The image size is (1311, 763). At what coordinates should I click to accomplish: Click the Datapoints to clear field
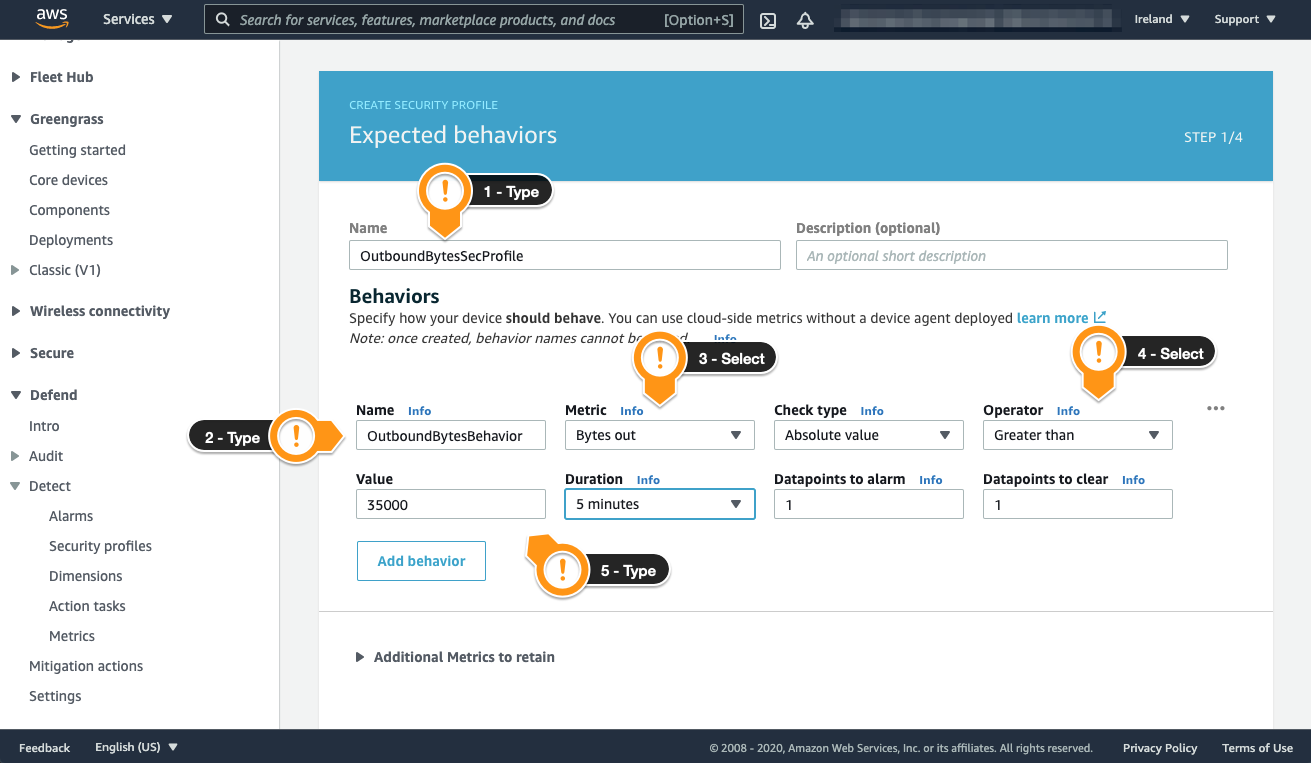(1078, 504)
